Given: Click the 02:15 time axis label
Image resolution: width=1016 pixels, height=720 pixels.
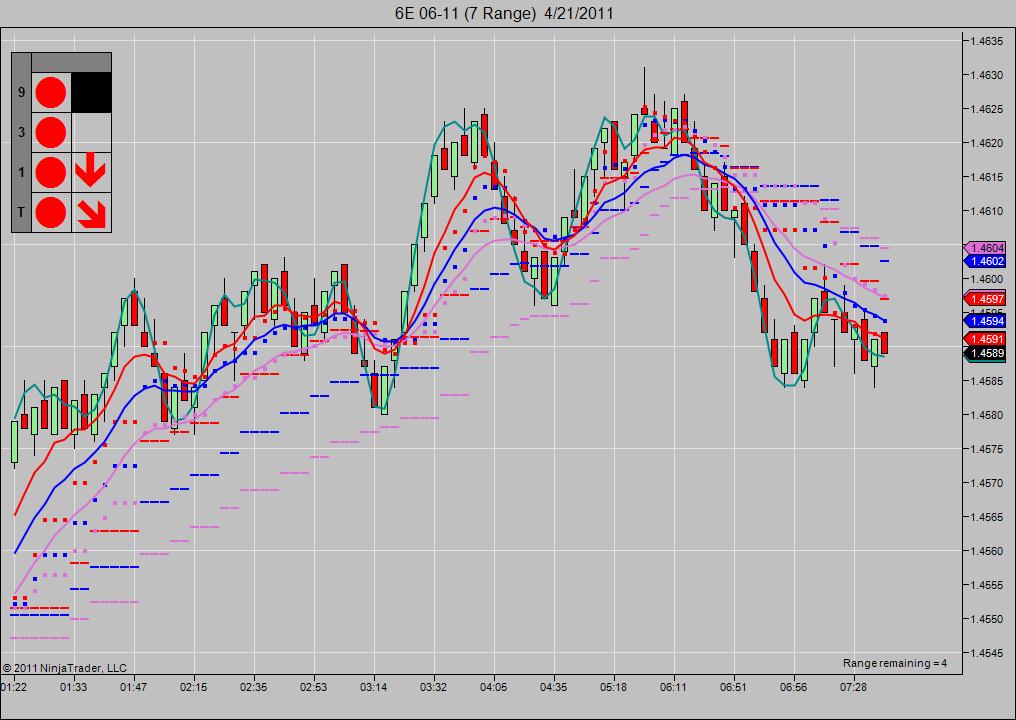Looking at the screenshot, I should 193,686.
